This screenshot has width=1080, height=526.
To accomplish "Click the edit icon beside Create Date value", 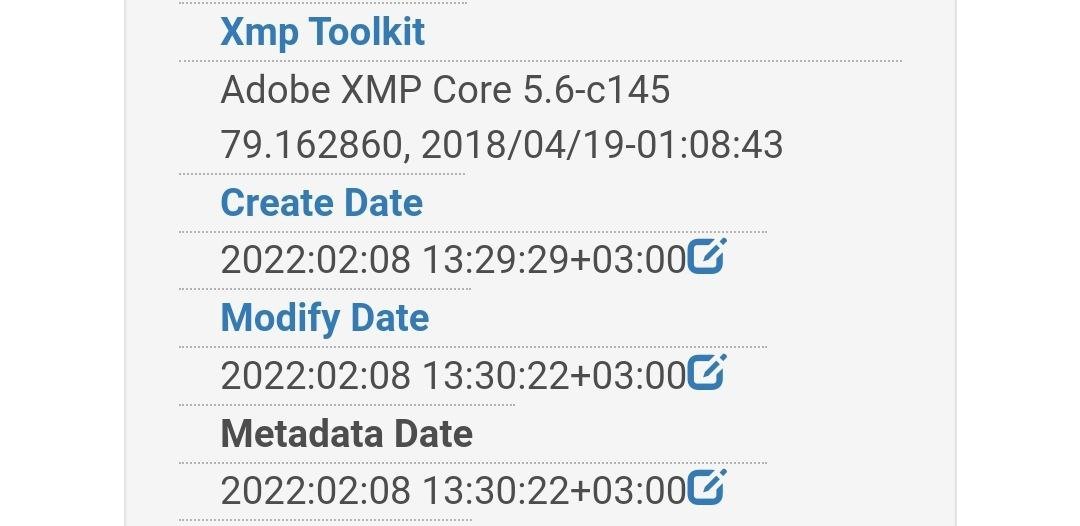I will point(706,257).
